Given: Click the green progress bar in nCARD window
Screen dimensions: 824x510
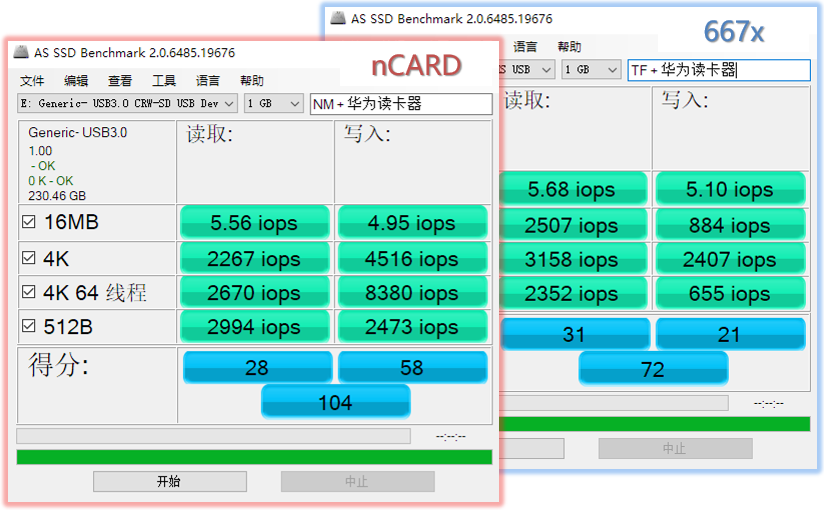Looking at the screenshot, I should (254, 457).
